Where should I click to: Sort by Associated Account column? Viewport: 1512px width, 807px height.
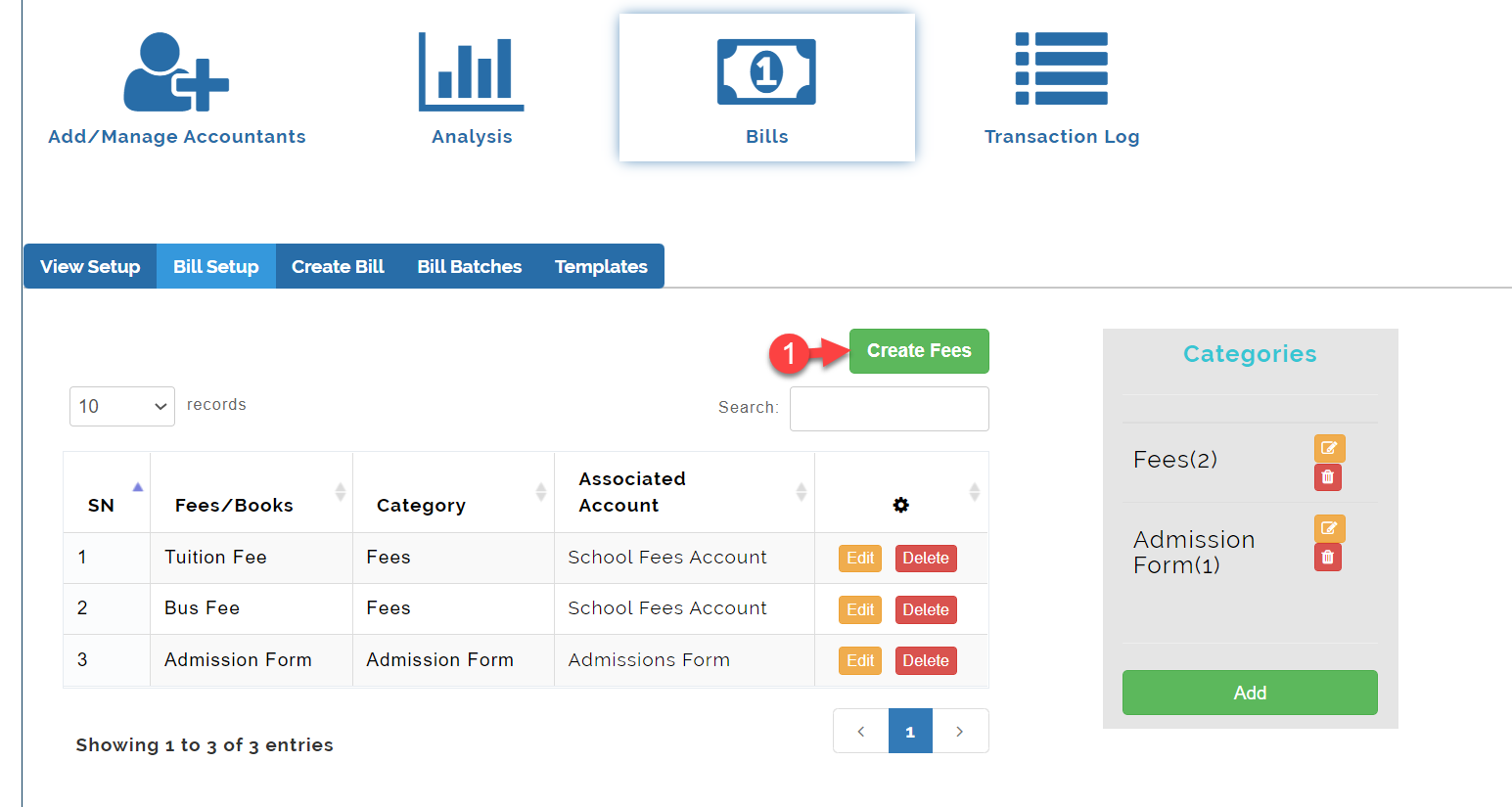point(684,492)
